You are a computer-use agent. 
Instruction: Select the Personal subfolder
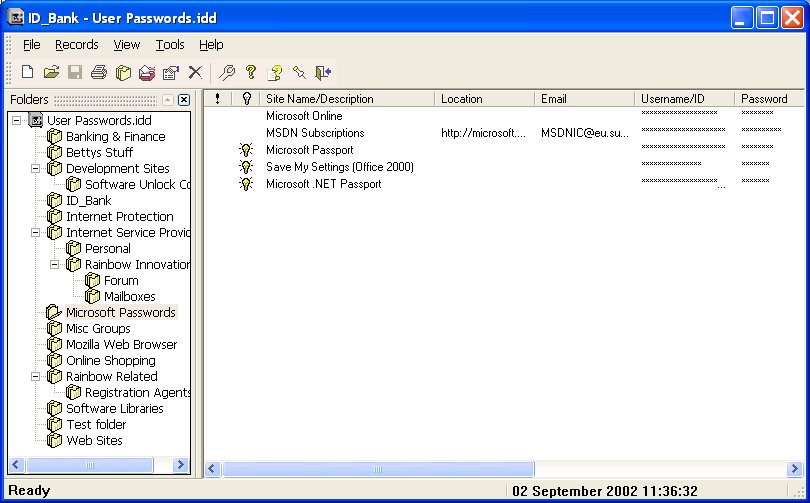click(107, 248)
